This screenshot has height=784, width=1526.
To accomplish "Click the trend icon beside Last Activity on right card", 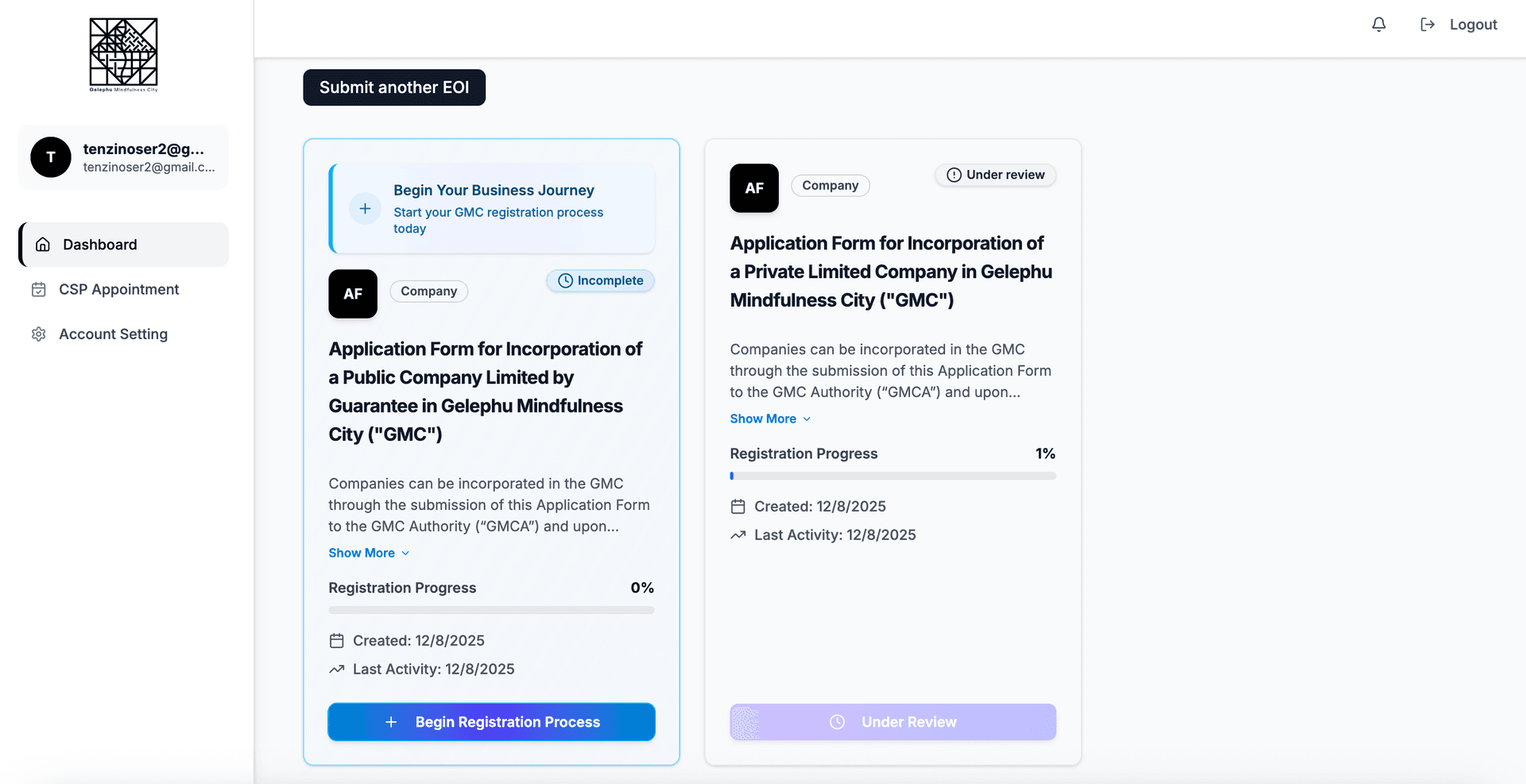I will [737, 535].
